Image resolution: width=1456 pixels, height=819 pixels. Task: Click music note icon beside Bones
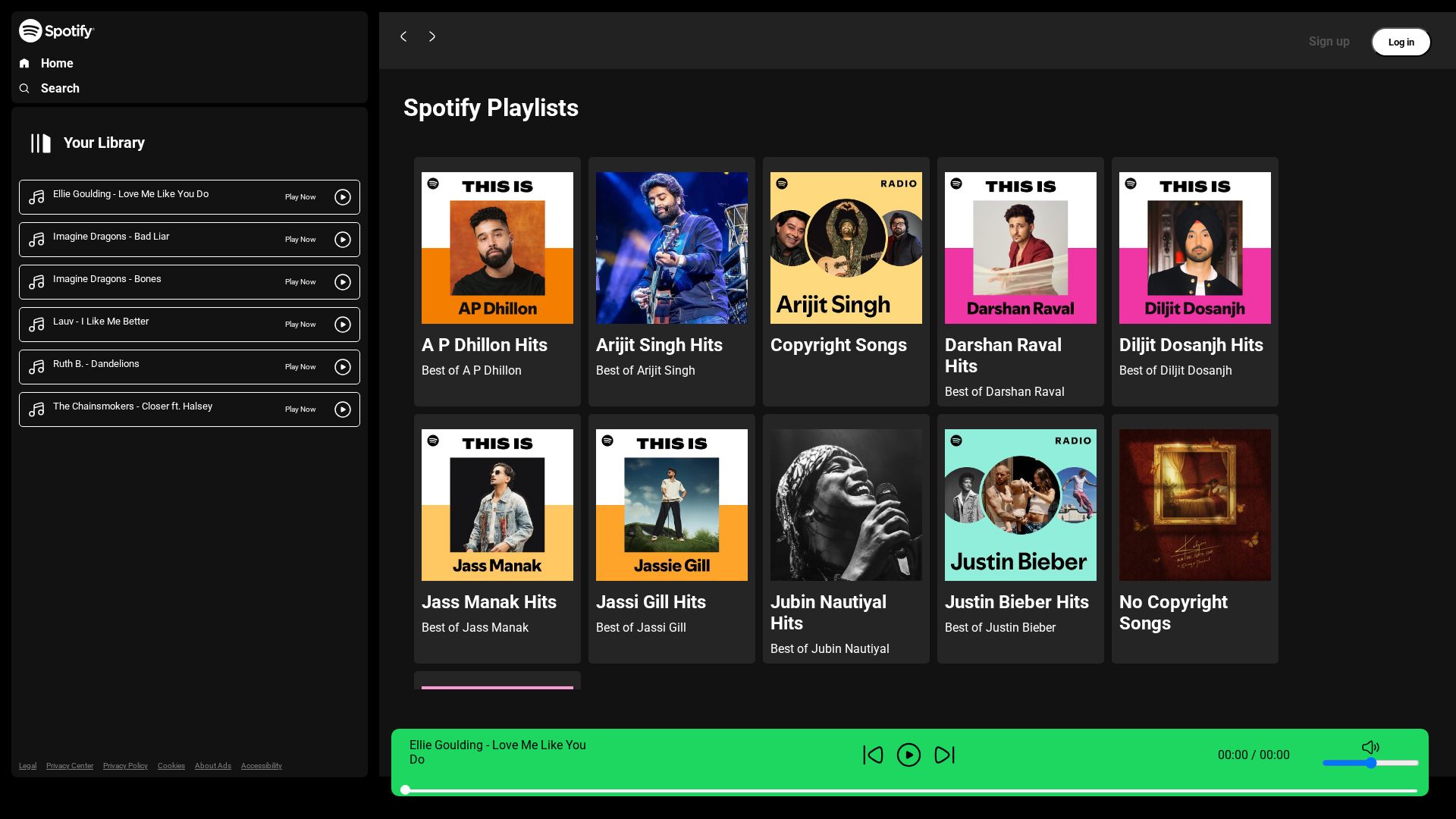[36, 282]
